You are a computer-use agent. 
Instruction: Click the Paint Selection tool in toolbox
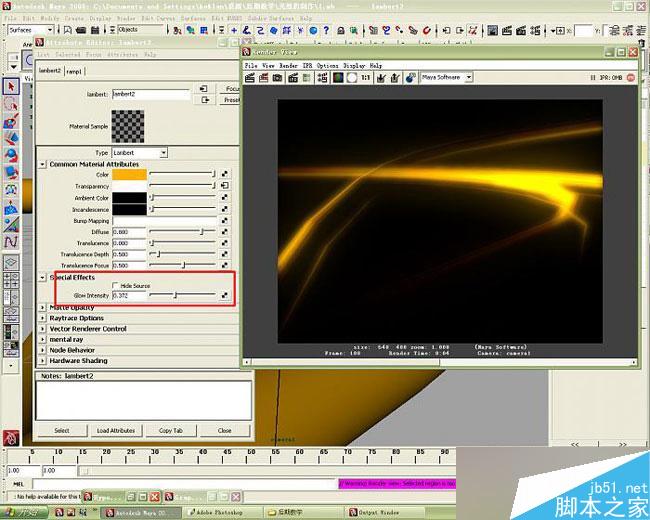tap(12, 121)
